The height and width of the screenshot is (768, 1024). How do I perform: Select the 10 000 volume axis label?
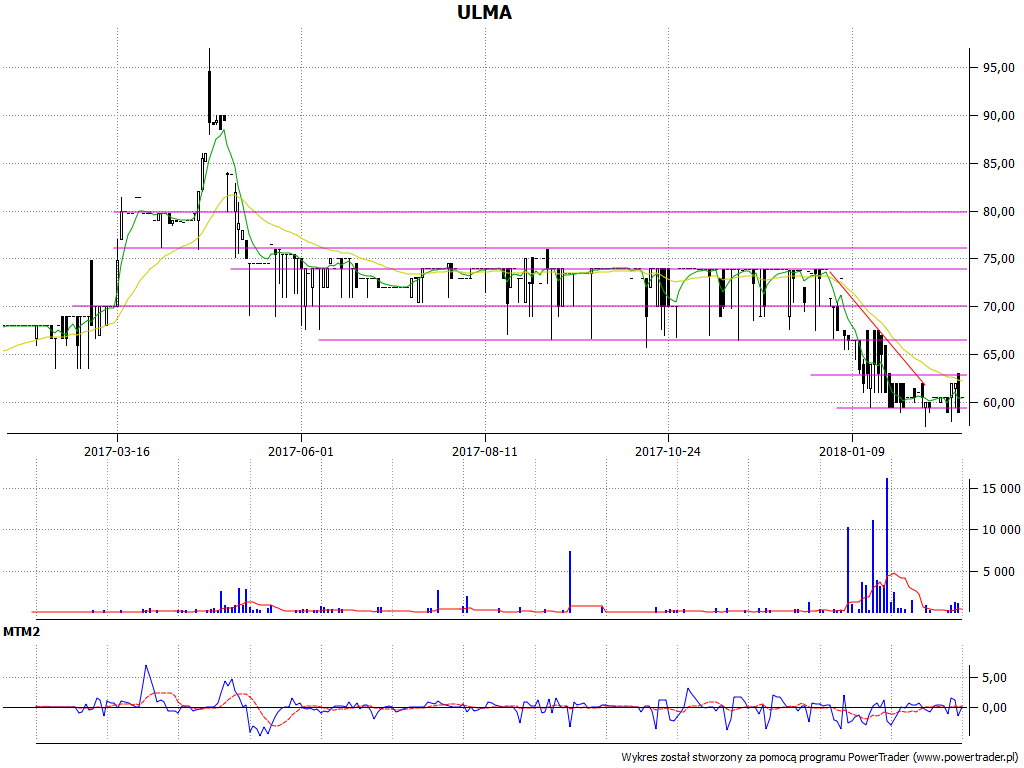click(x=1001, y=530)
